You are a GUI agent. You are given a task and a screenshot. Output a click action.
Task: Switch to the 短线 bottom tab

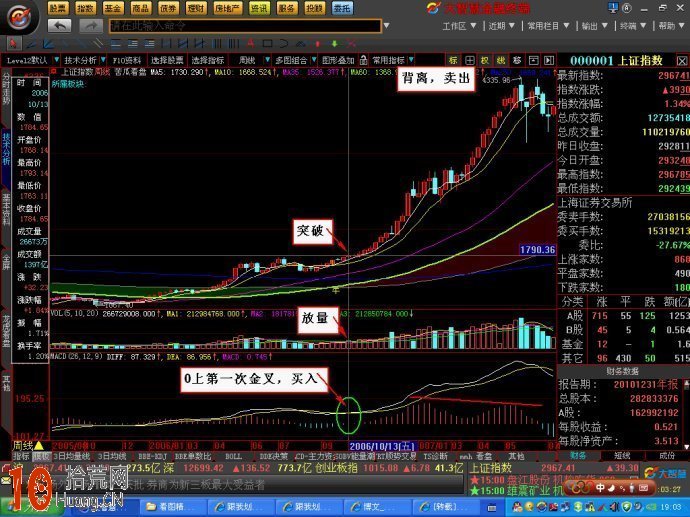(x=622, y=455)
